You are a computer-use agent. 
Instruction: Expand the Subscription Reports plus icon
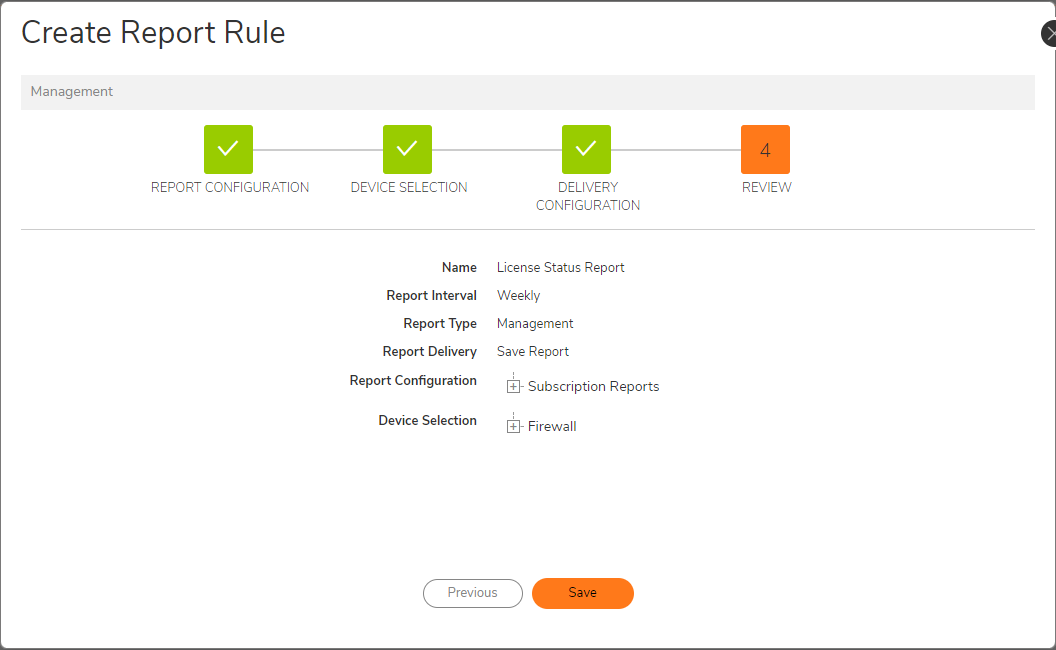click(514, 387)
